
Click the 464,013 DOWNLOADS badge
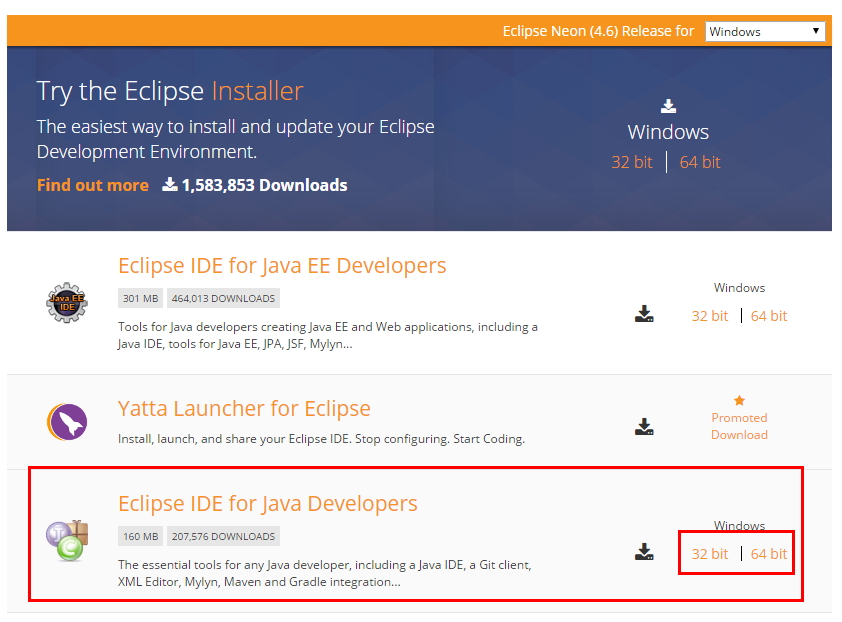223,298
